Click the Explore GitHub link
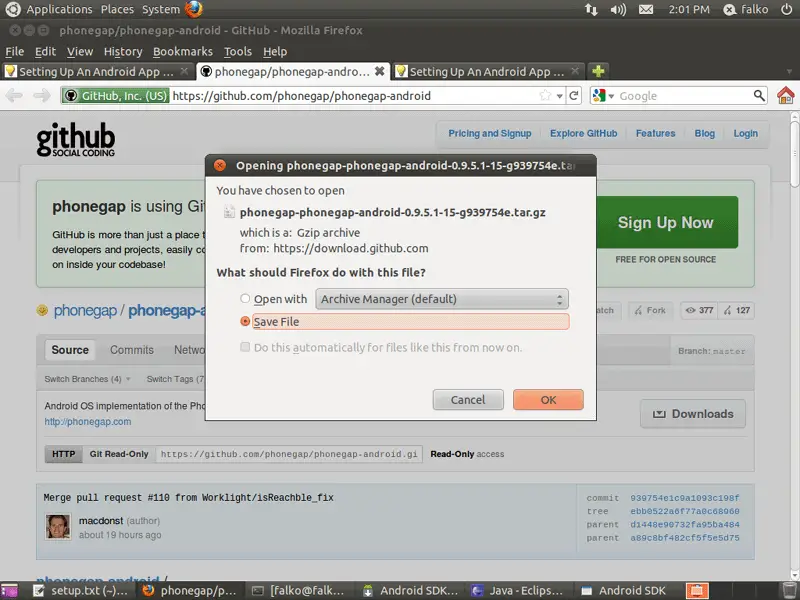800x600 pixels. coord(584,133)
